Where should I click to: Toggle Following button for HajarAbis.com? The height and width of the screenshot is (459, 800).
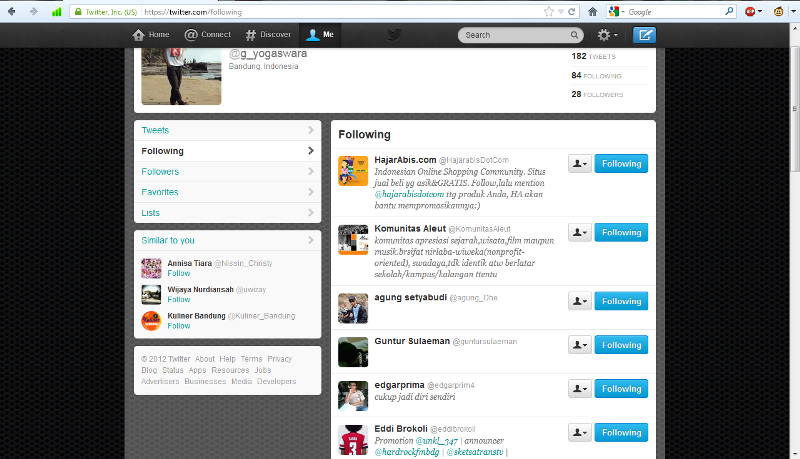(x=621, y=164)
